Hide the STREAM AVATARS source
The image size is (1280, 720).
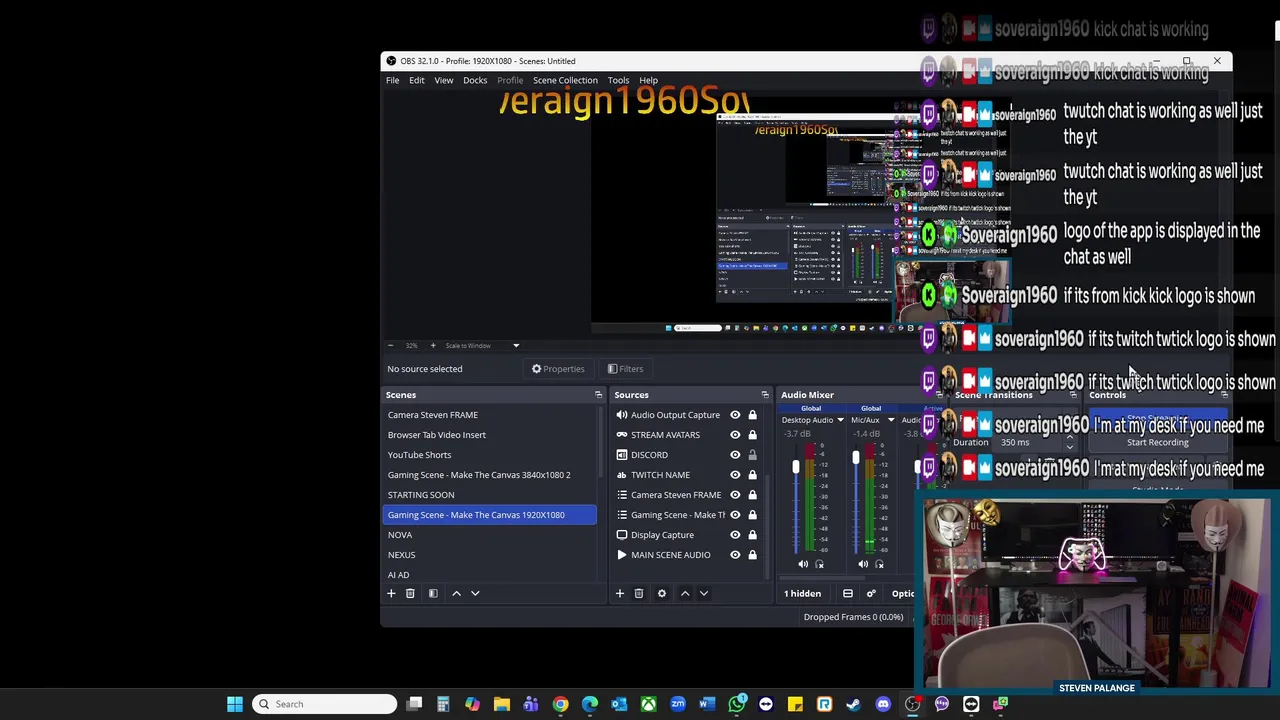(x=735, y=435)
